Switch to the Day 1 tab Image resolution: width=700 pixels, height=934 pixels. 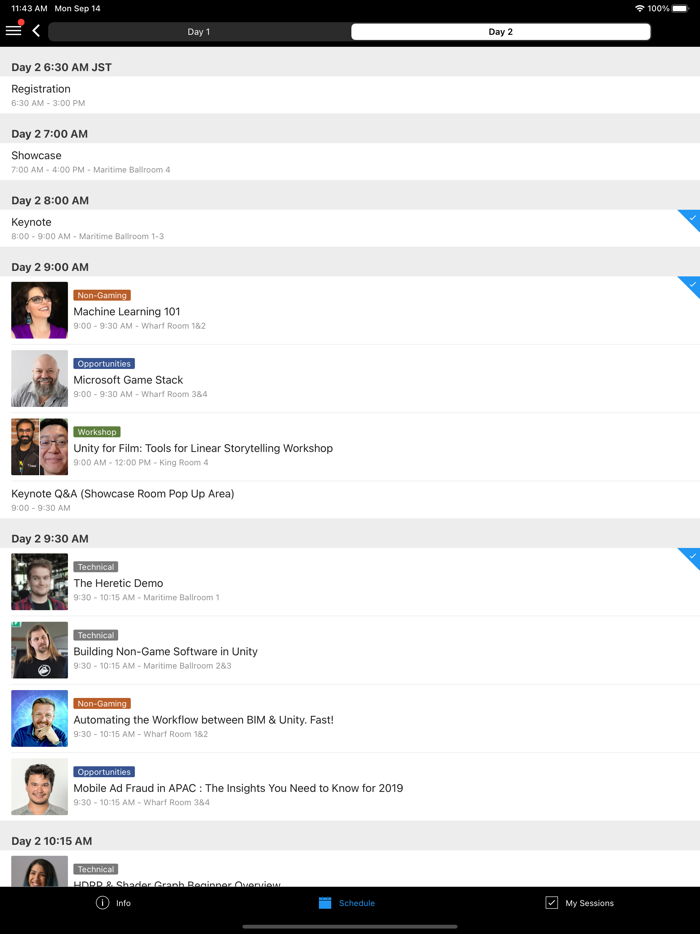[199, 32]
